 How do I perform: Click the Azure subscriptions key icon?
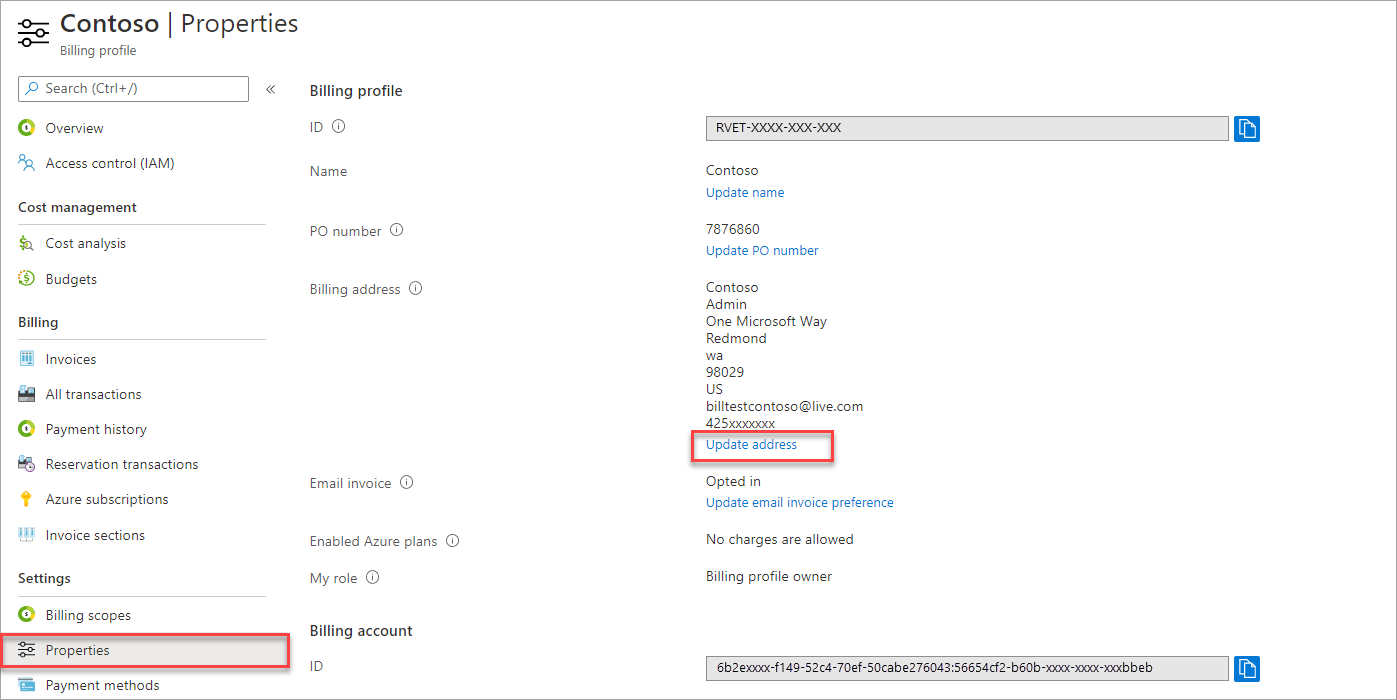pos(26,498)
